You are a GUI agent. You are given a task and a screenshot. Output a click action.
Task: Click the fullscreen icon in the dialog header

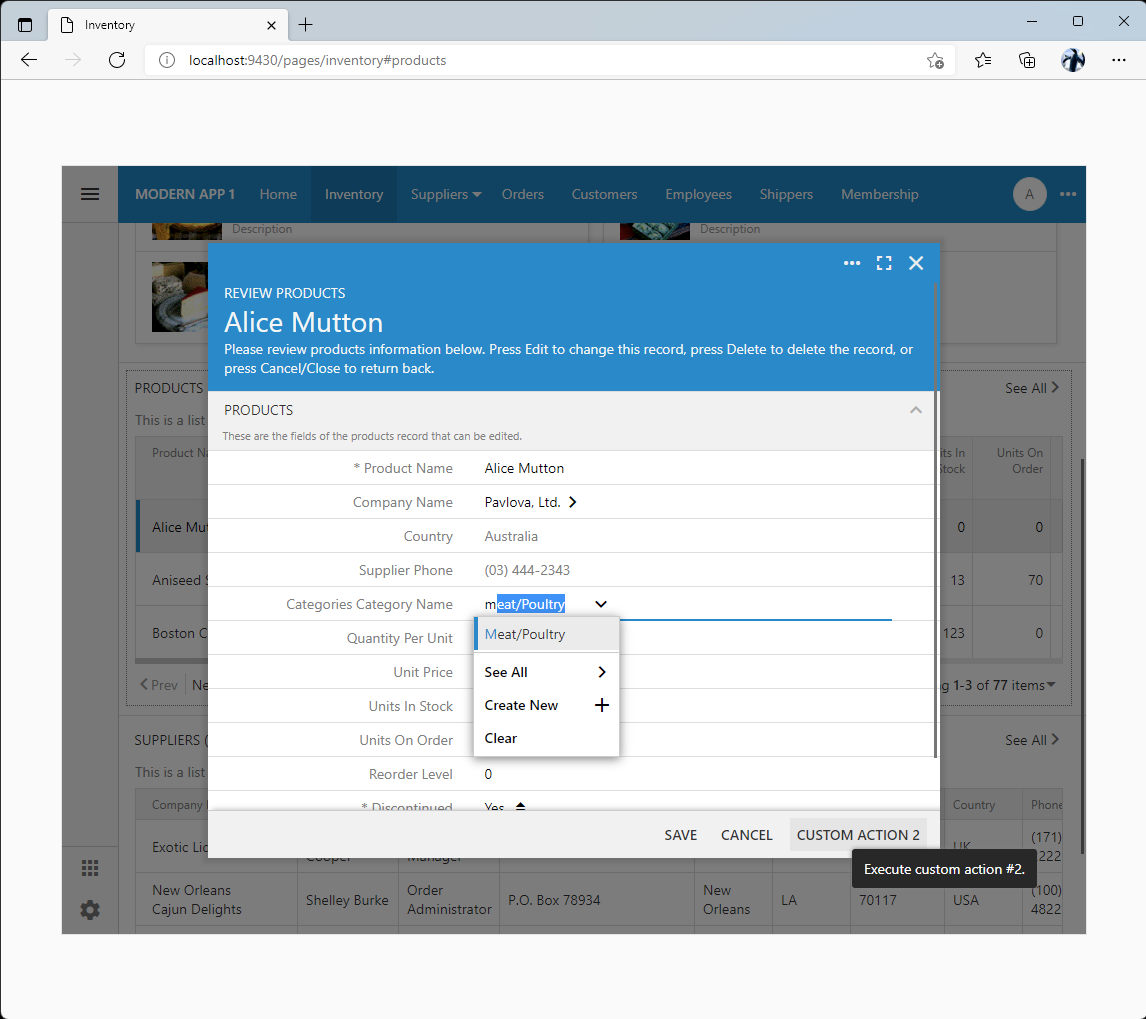[884, 263]
